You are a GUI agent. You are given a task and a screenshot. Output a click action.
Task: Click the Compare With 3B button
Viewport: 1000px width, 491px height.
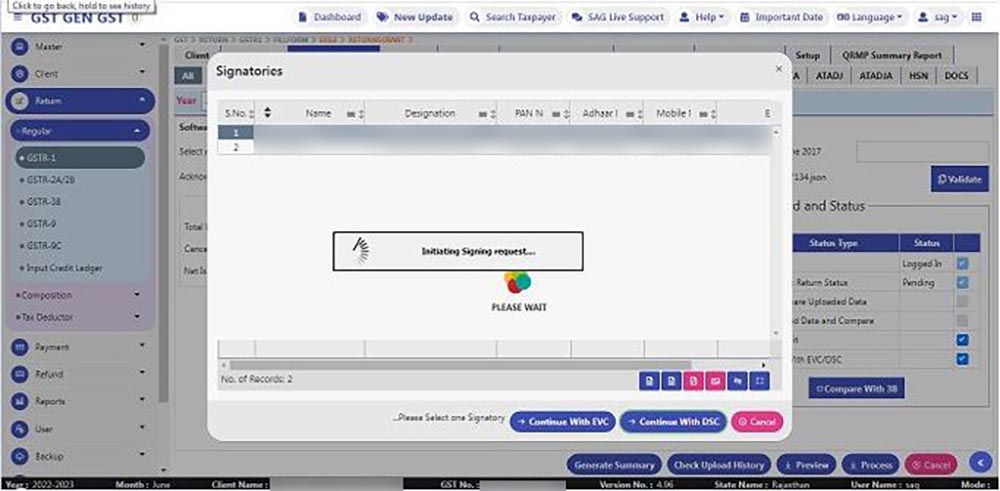855,388
